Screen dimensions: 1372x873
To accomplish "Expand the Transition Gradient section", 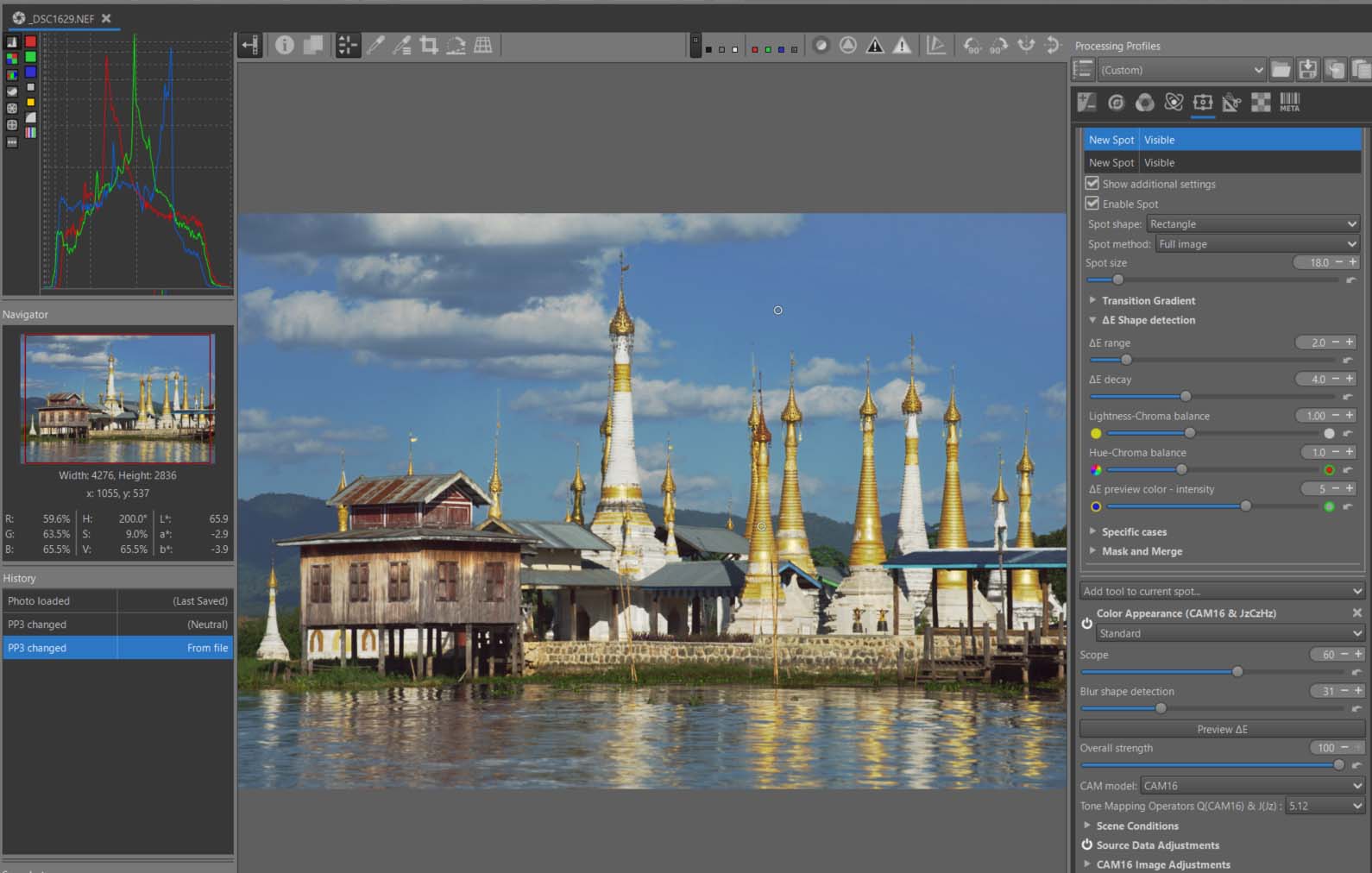I will [1148, 301].
